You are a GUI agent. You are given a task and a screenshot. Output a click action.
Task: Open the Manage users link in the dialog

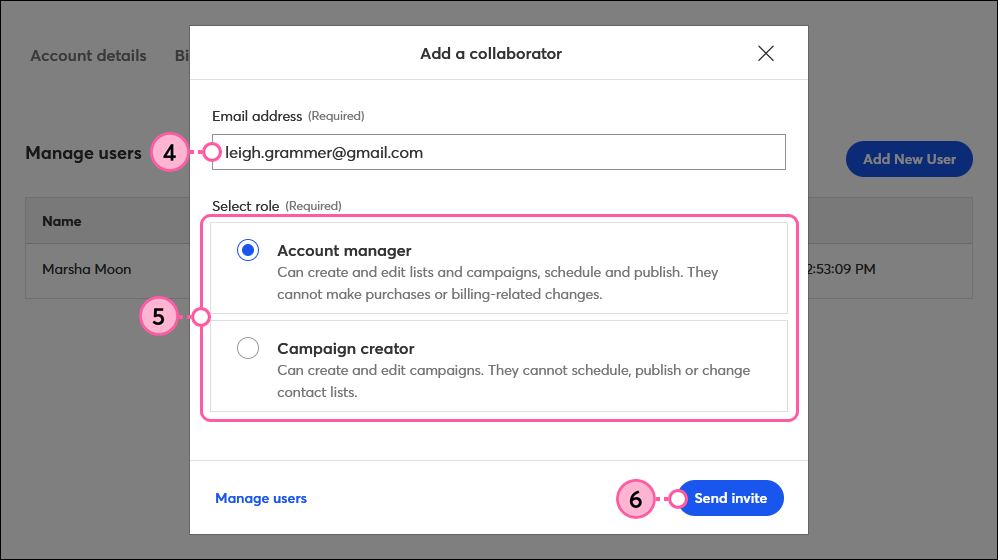261,498
